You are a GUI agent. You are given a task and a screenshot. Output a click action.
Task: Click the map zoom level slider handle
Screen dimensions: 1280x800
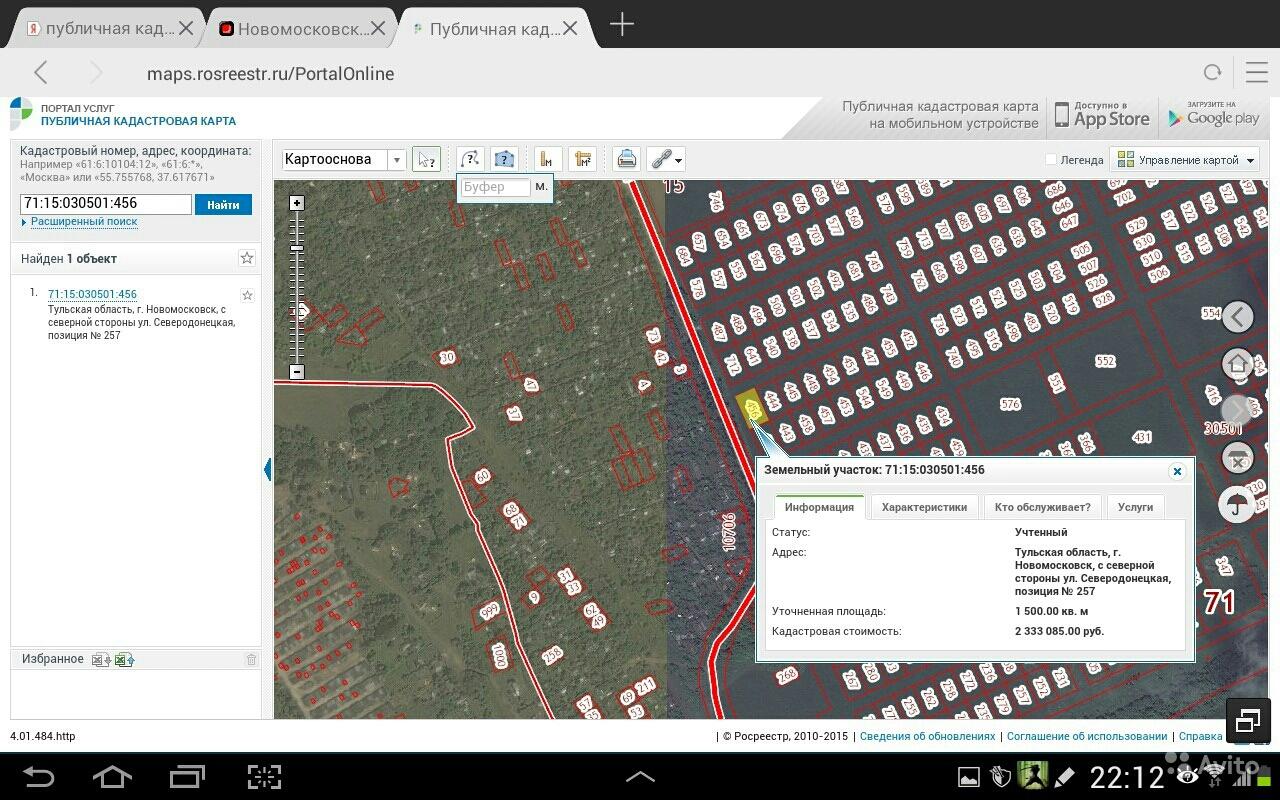click(x=296, y=247)
